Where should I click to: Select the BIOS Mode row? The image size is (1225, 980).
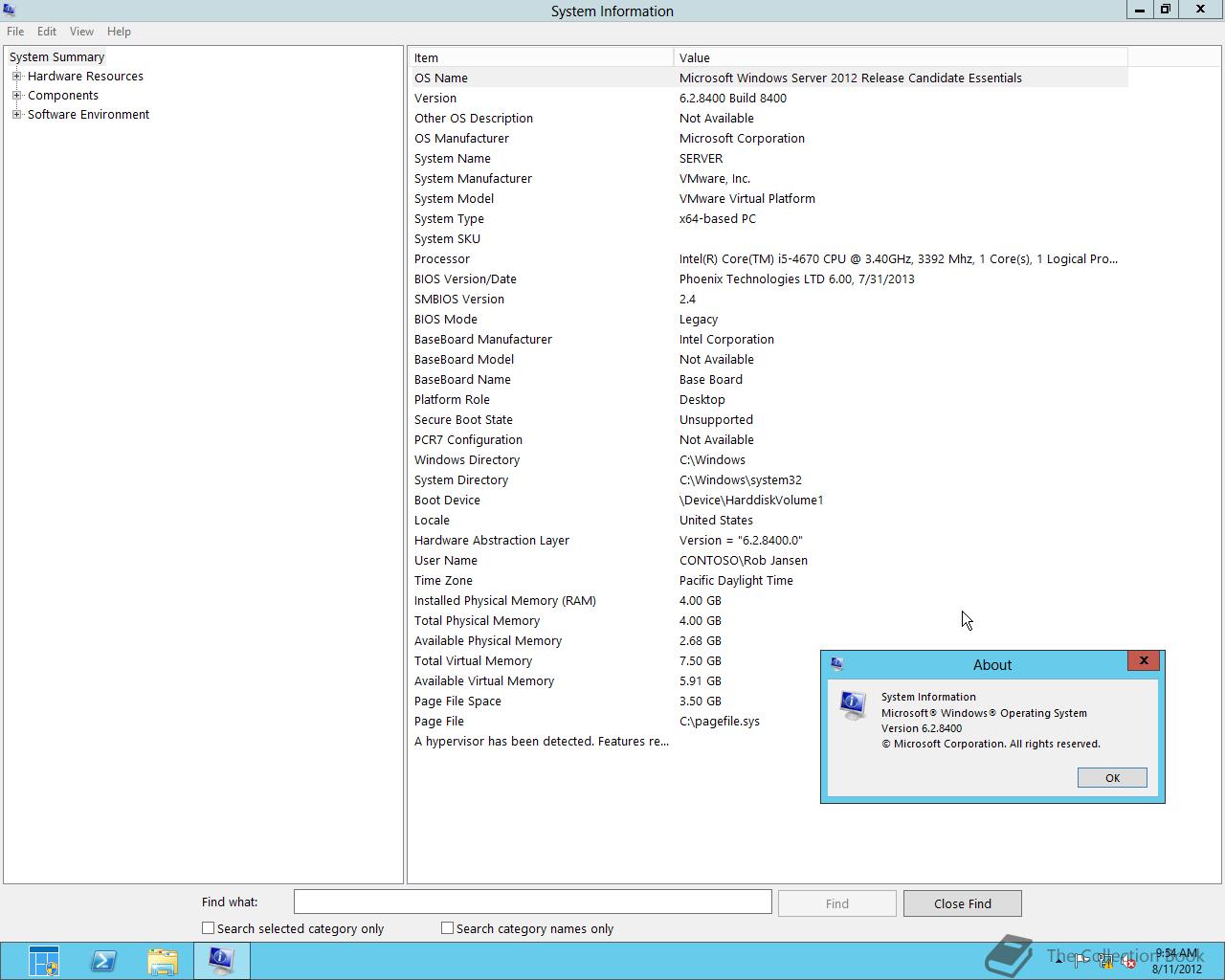click(769, 319)
